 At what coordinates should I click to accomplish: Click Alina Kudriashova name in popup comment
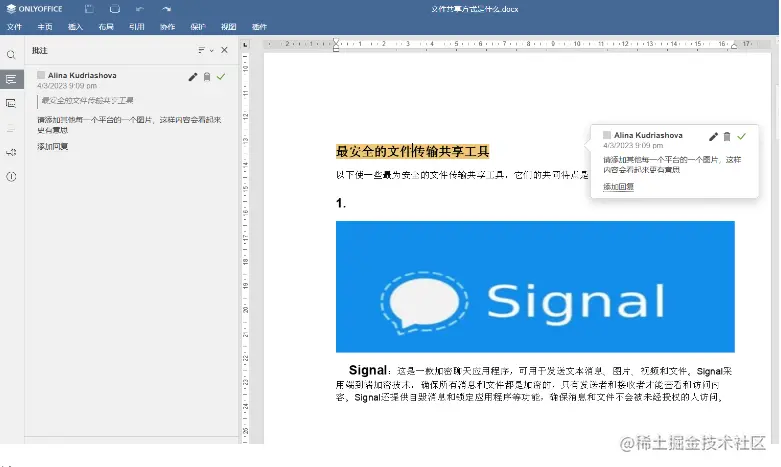coord(648,135)
